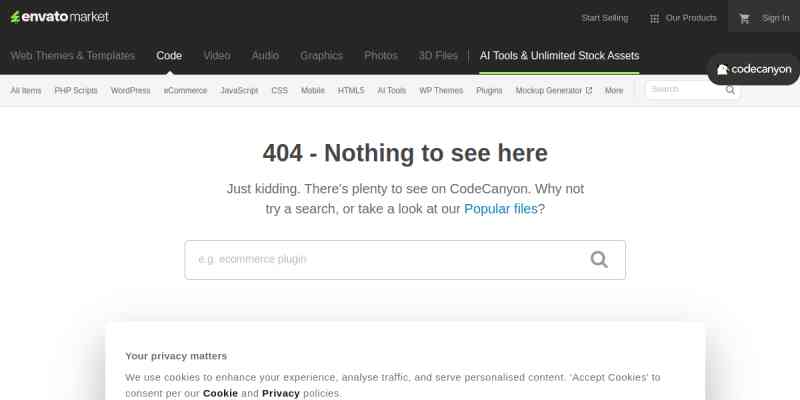Click the Our Products grid icon

pyautogui.click(x=654, y=18)
